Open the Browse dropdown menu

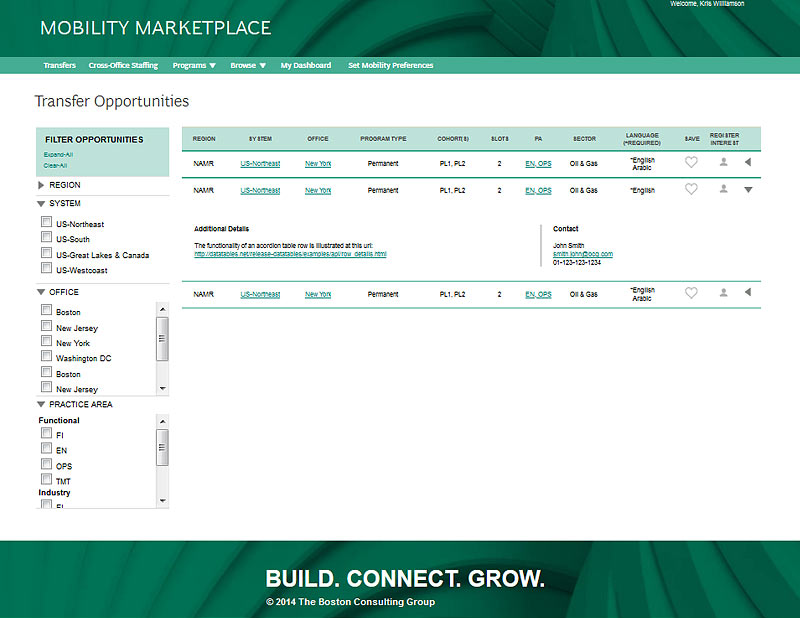pyautogui.click(x=248, y=66)
